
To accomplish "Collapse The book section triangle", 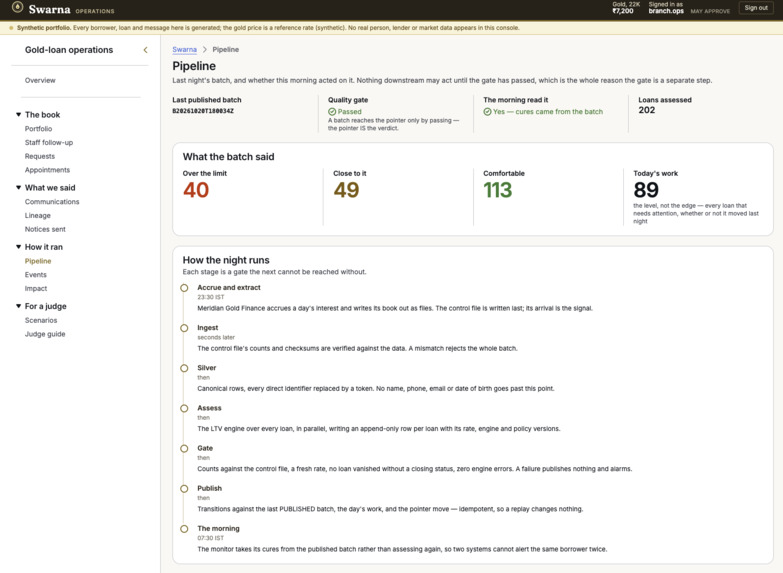I will coord(18,114).
